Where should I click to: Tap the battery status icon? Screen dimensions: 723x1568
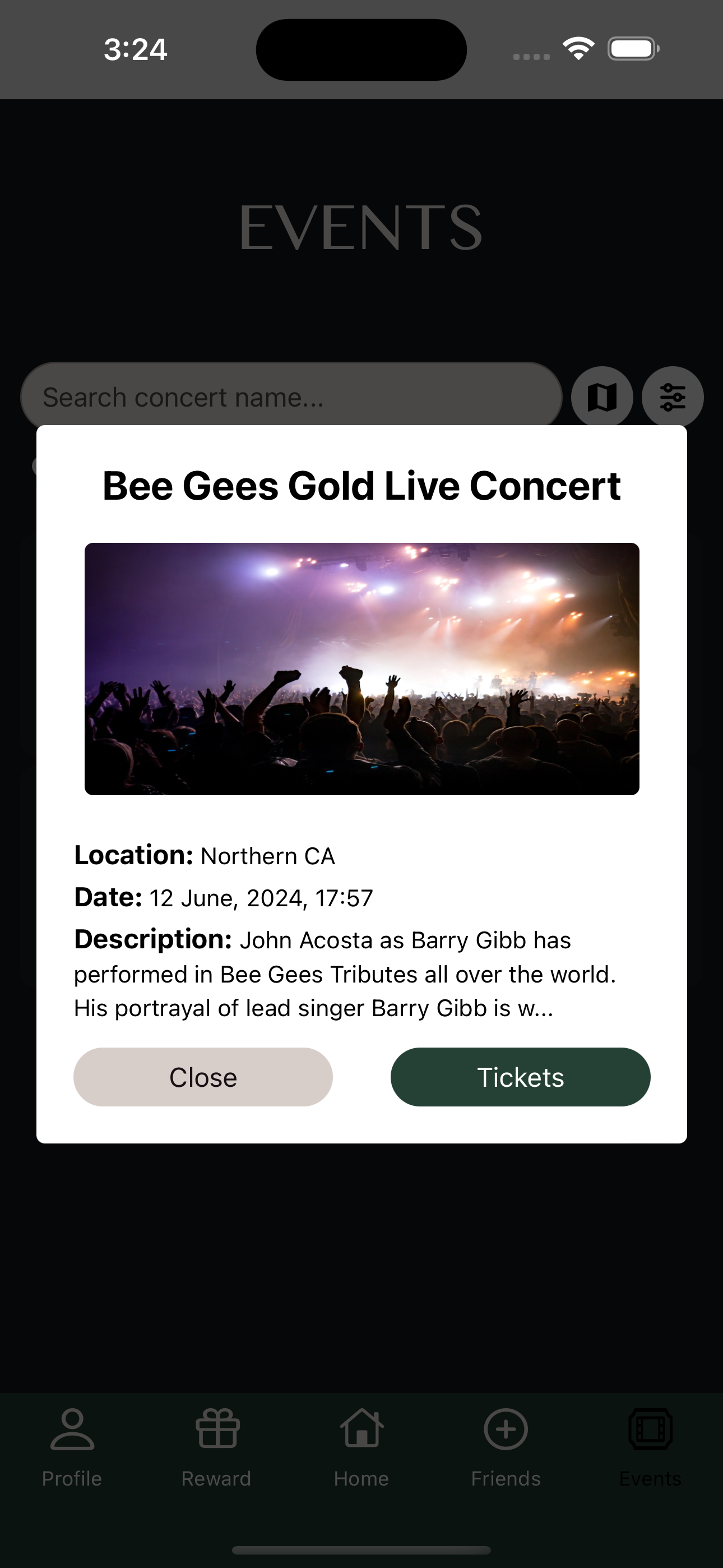pyautogui.click(x=633, y=49)
